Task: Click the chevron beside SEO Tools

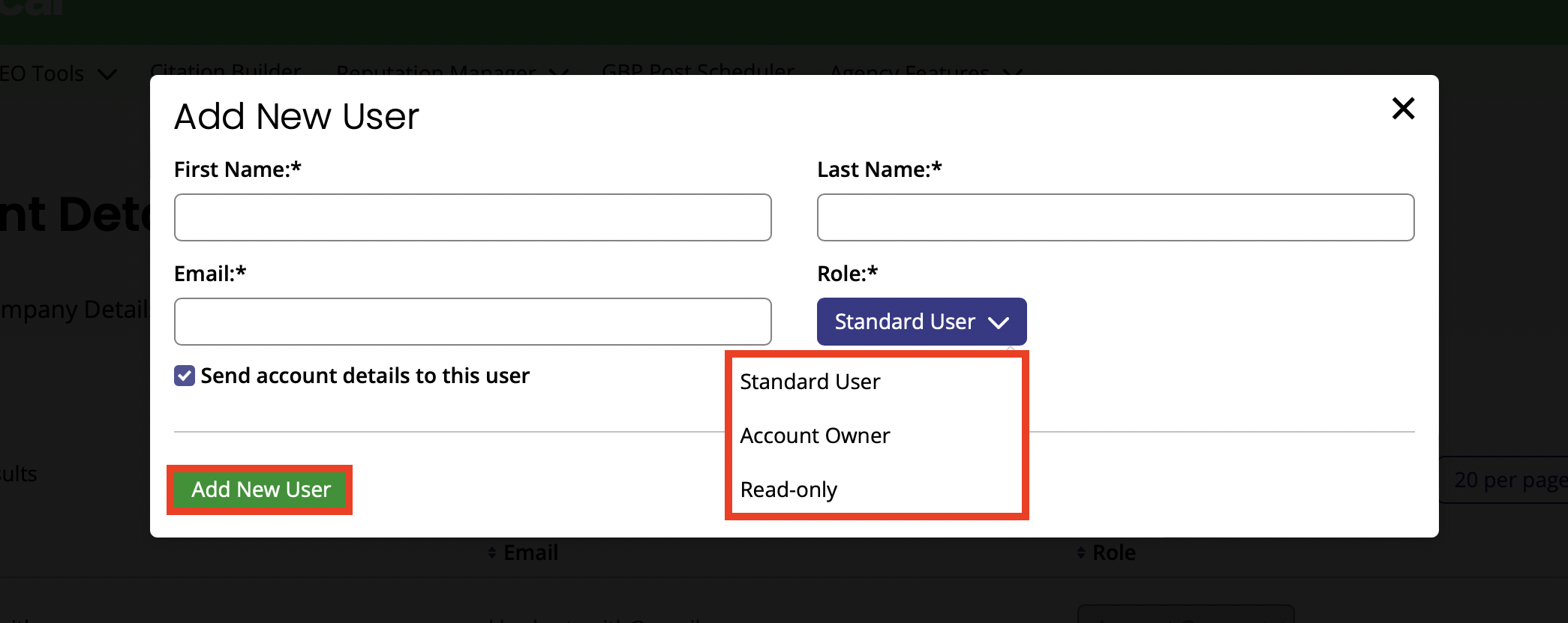Action: [108, 74]
